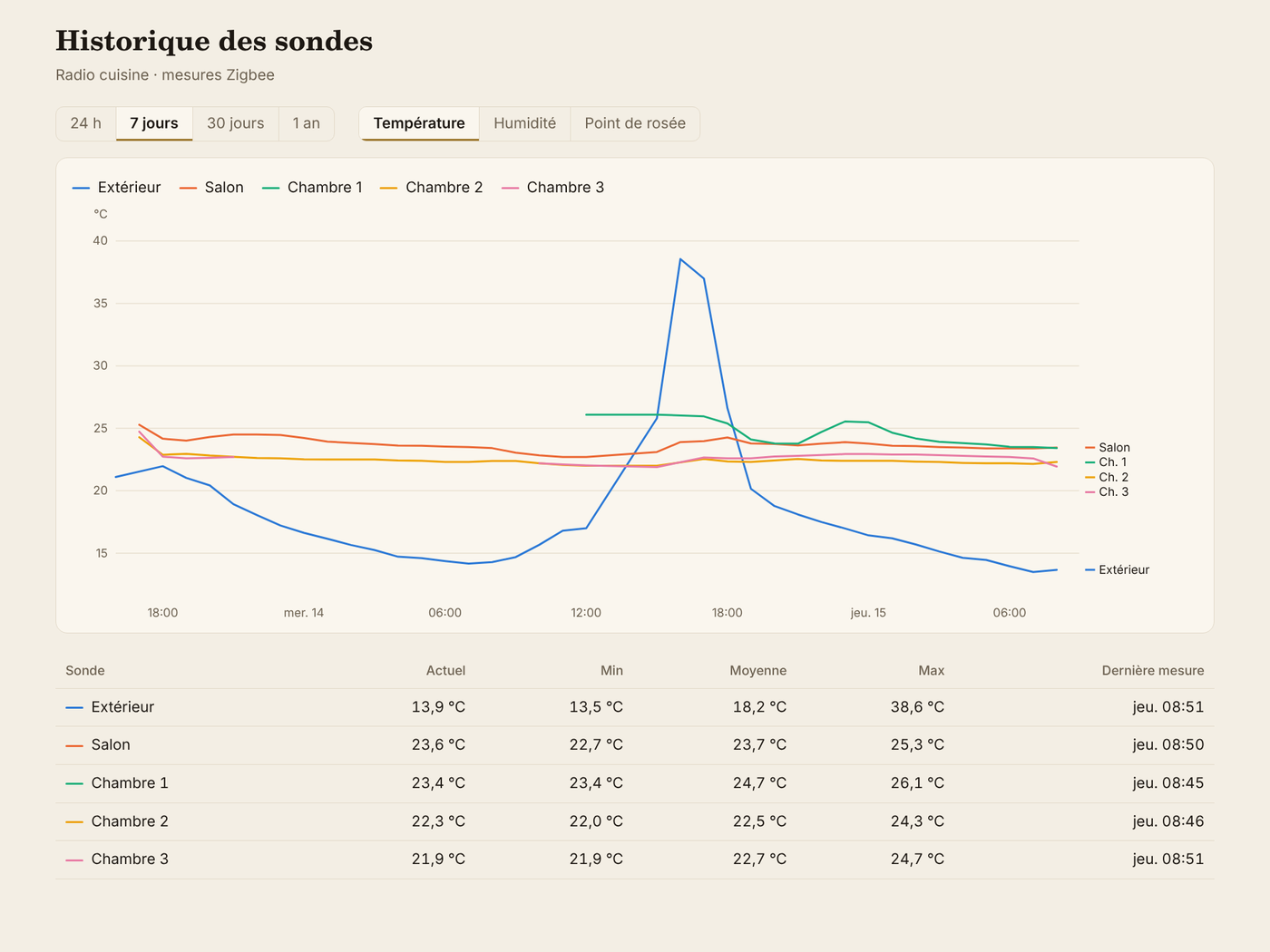1270x952 pixels.
Task: Click the 12:00 axis tick label
Action: (586, 613)
